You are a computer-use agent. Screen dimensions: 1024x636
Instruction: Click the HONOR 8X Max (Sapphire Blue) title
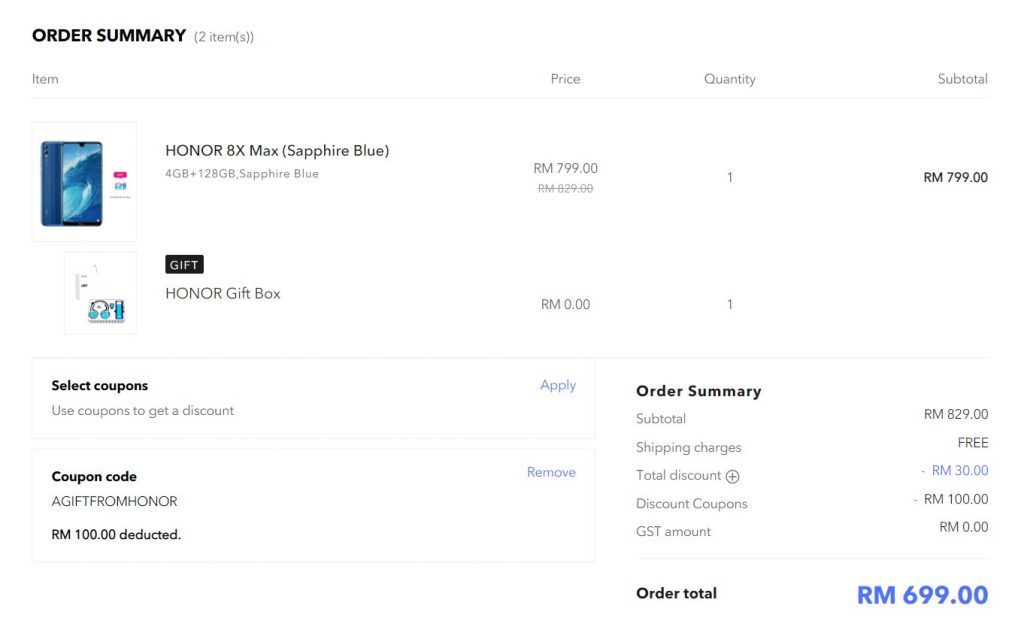[277, 151]
